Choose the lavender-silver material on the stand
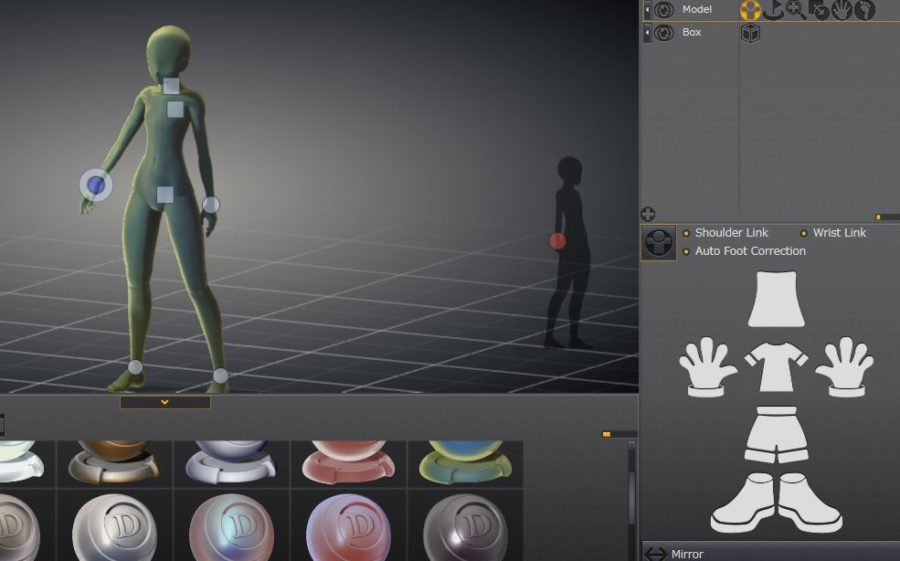 click(x=231, y=462)
